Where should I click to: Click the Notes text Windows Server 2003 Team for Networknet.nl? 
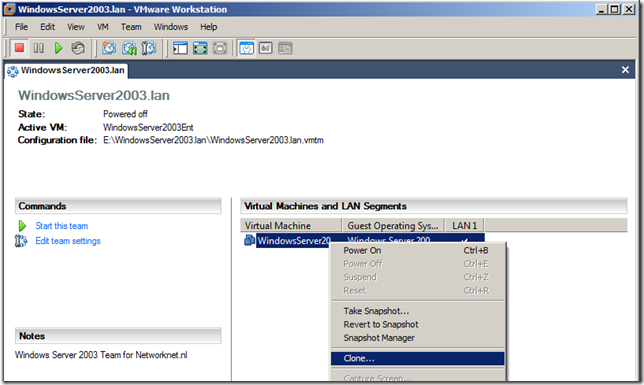(101, 355)
